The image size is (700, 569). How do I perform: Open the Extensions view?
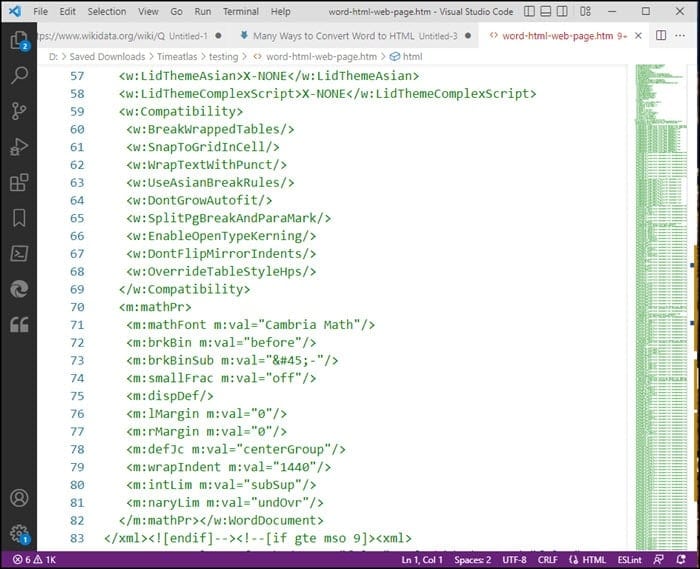19,182
